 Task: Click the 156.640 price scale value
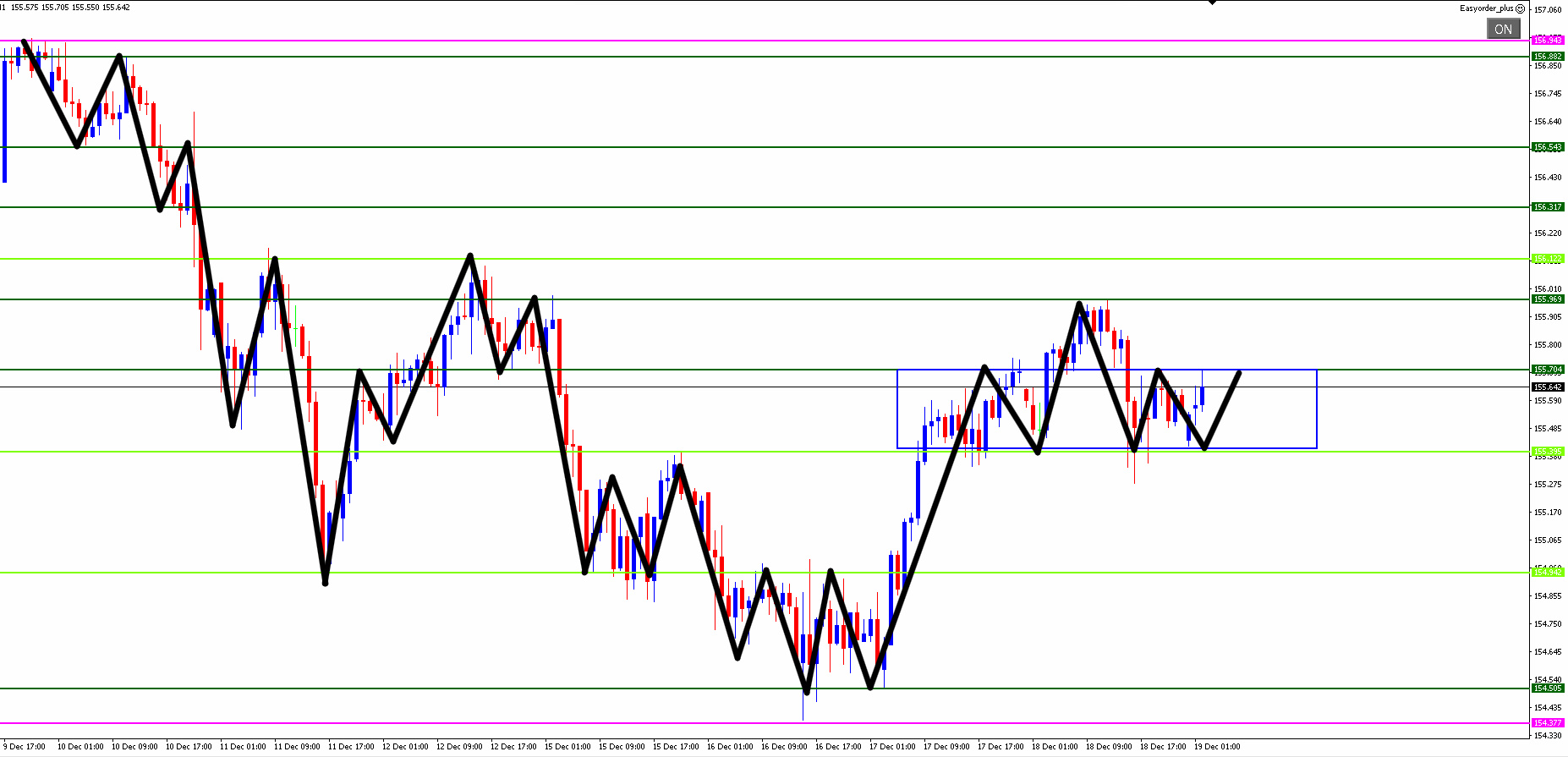1548,122
